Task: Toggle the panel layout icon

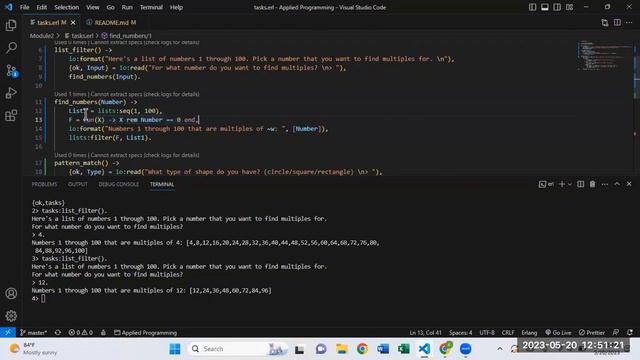Action: (x=544, y=7)
